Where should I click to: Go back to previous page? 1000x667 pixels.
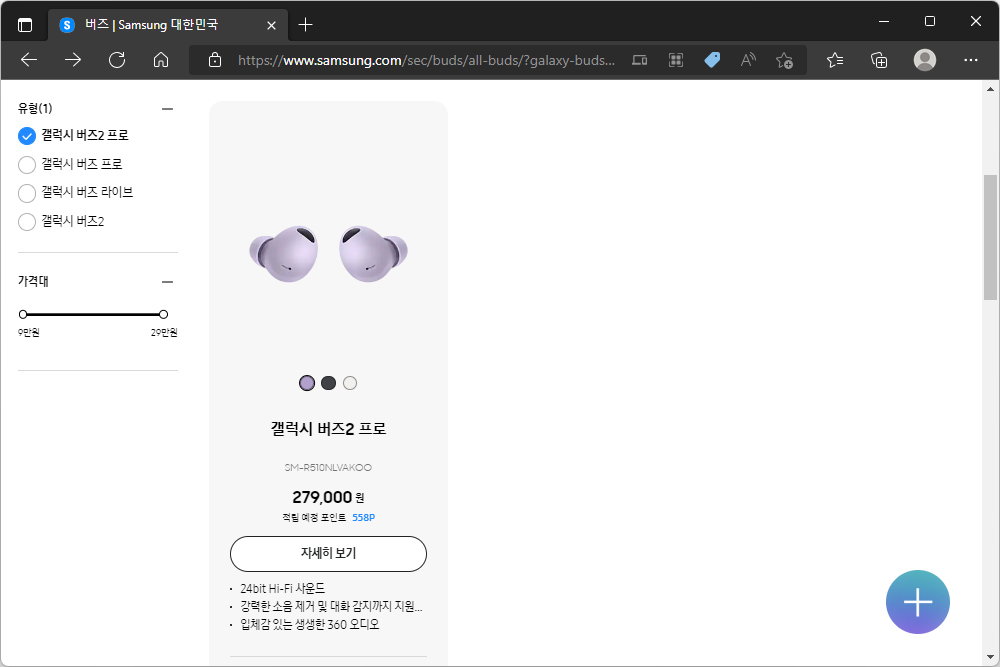coord(29,60)
